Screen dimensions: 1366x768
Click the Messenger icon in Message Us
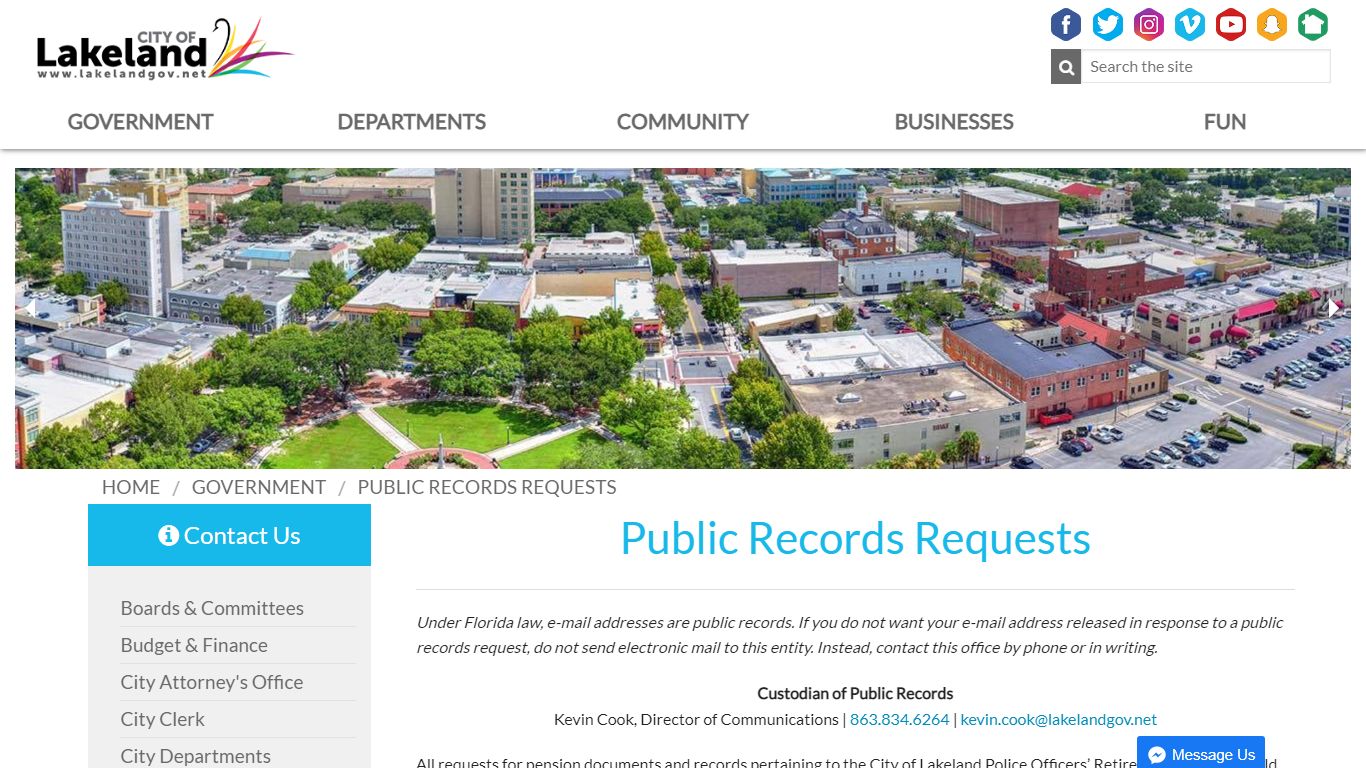[x=1157, y=755]
